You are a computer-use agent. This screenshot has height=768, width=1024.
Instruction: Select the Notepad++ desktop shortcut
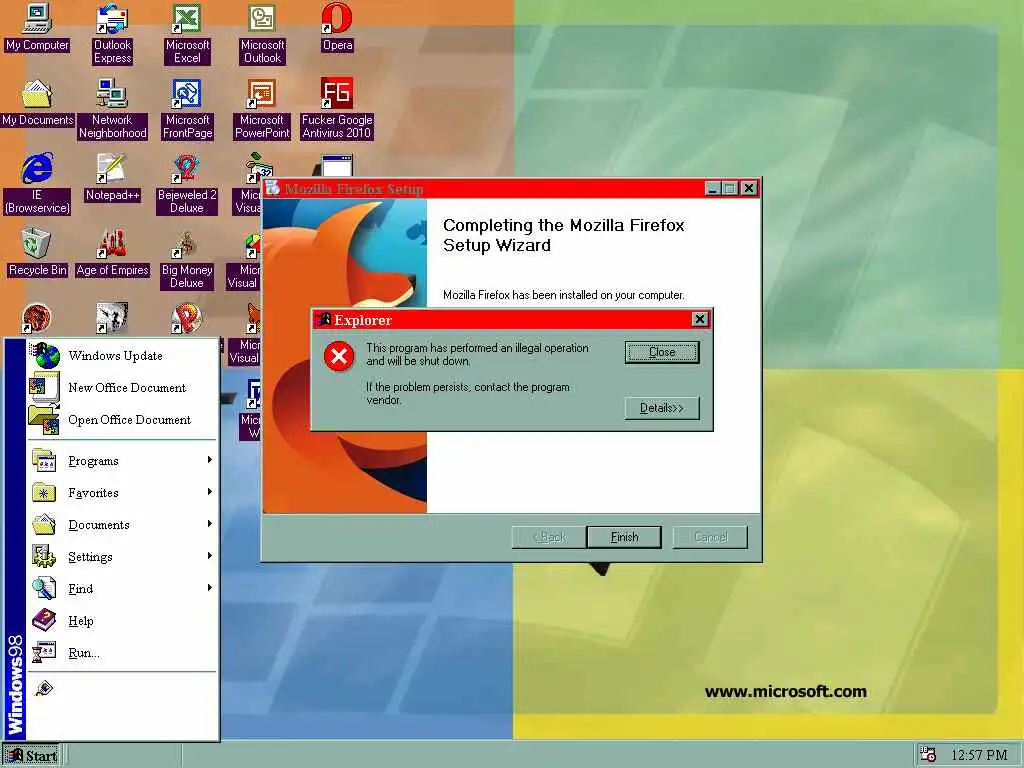[x=112, y=178]
